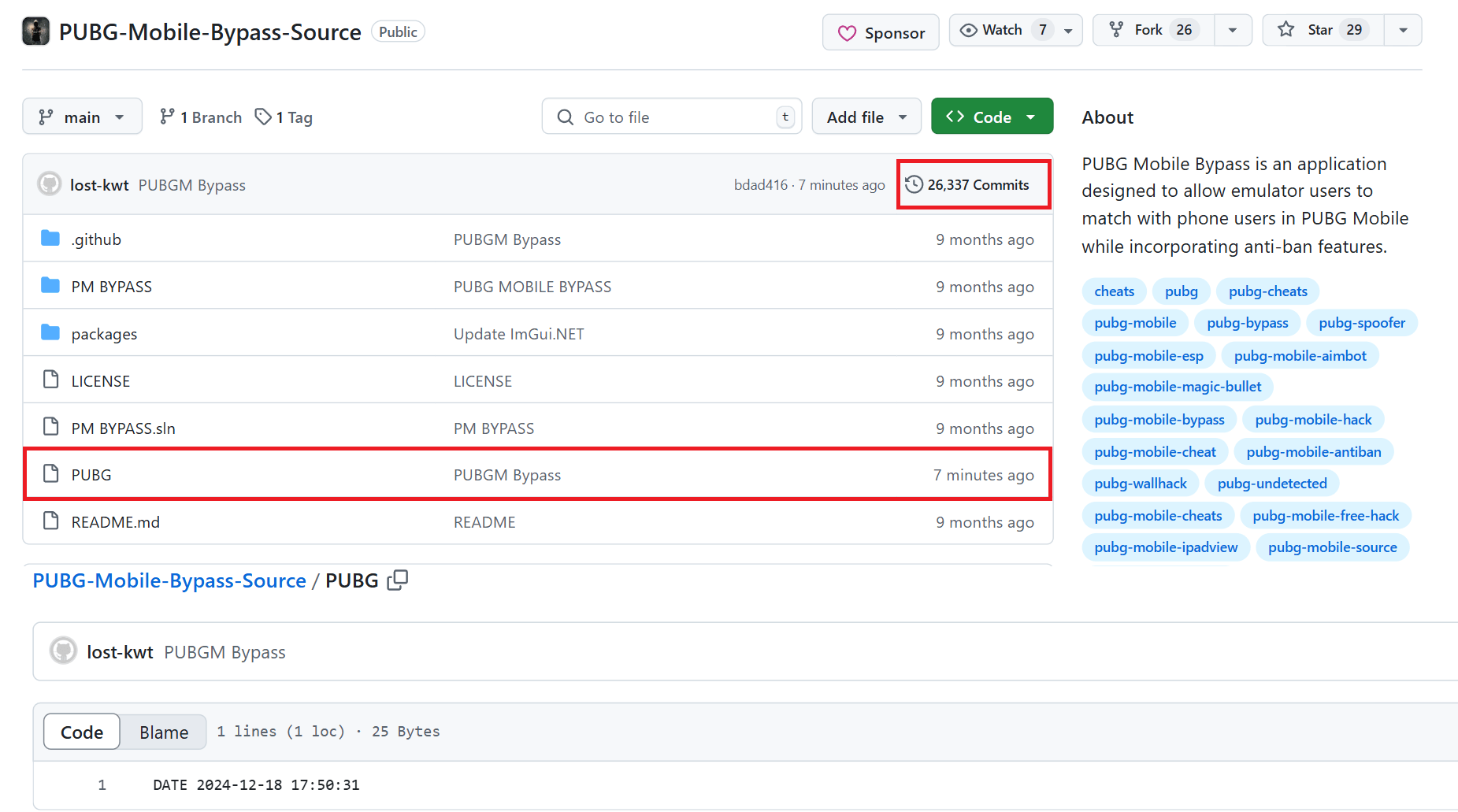1458x812 pixels.
Task: Click the tag icon beside 1 Tag
Action: pyautogui.click(x=262, y=116)
